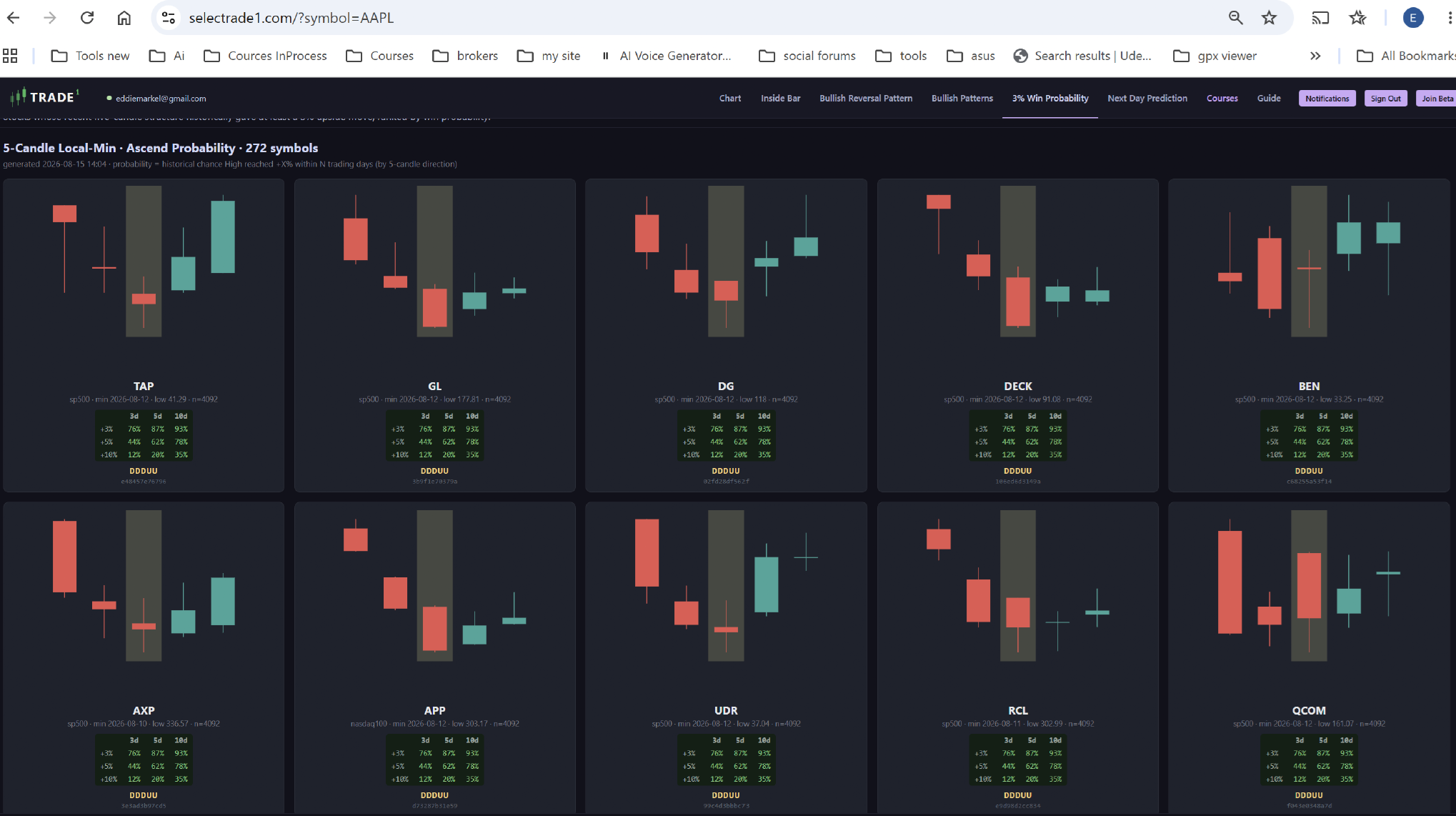The image size is (1456, 816).
Task: View the RCL candlestick chart
Action: (x=1018, y=586)
